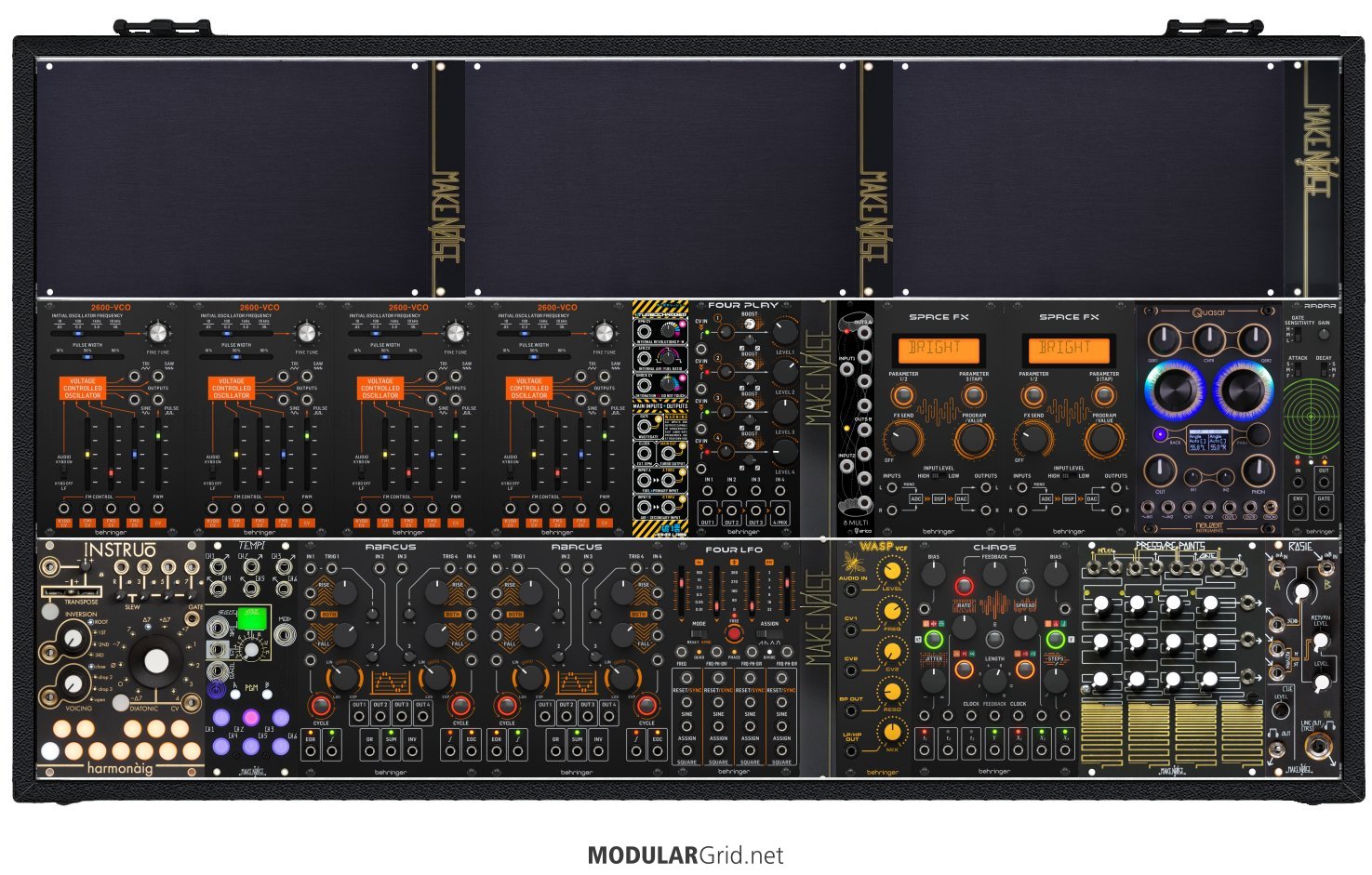Push the left Space FX Parameter 3 (TAP) button
Viewport: 1372px width, 875px height.
point(974,394)
